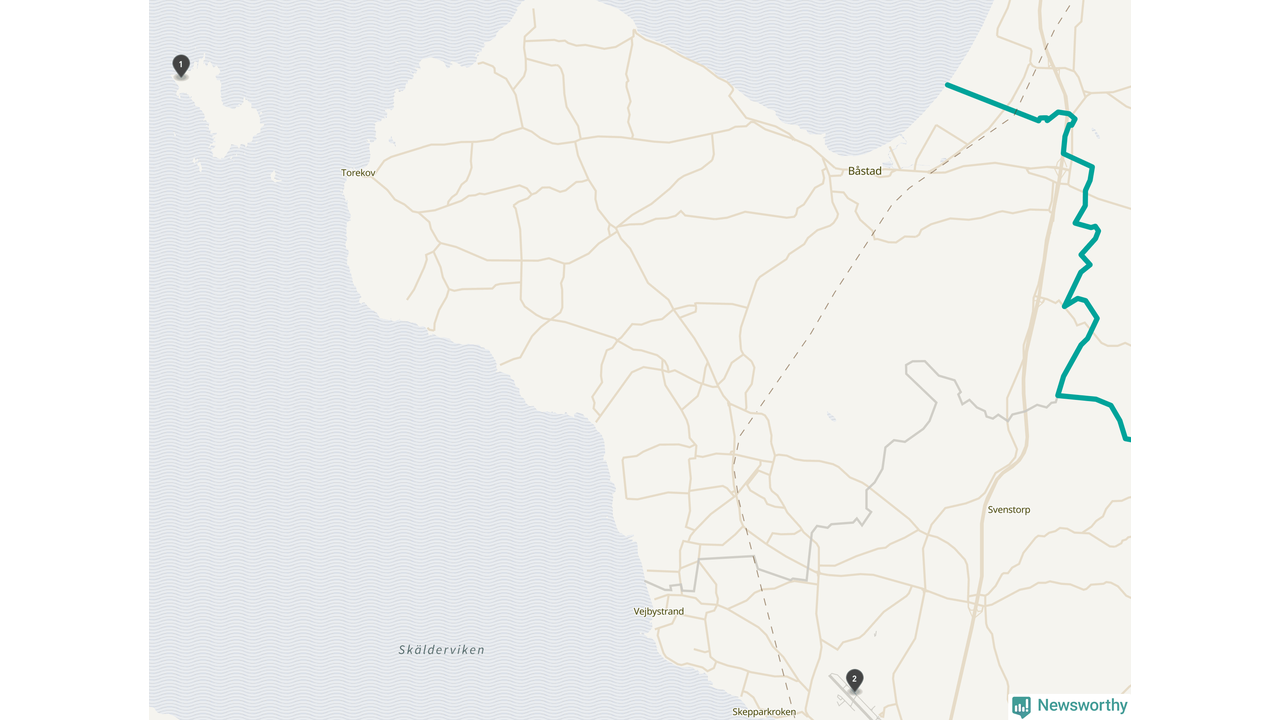Select the Svenstorp place label
Viewport: 1280px width, 720px height.
point(1008,510)
